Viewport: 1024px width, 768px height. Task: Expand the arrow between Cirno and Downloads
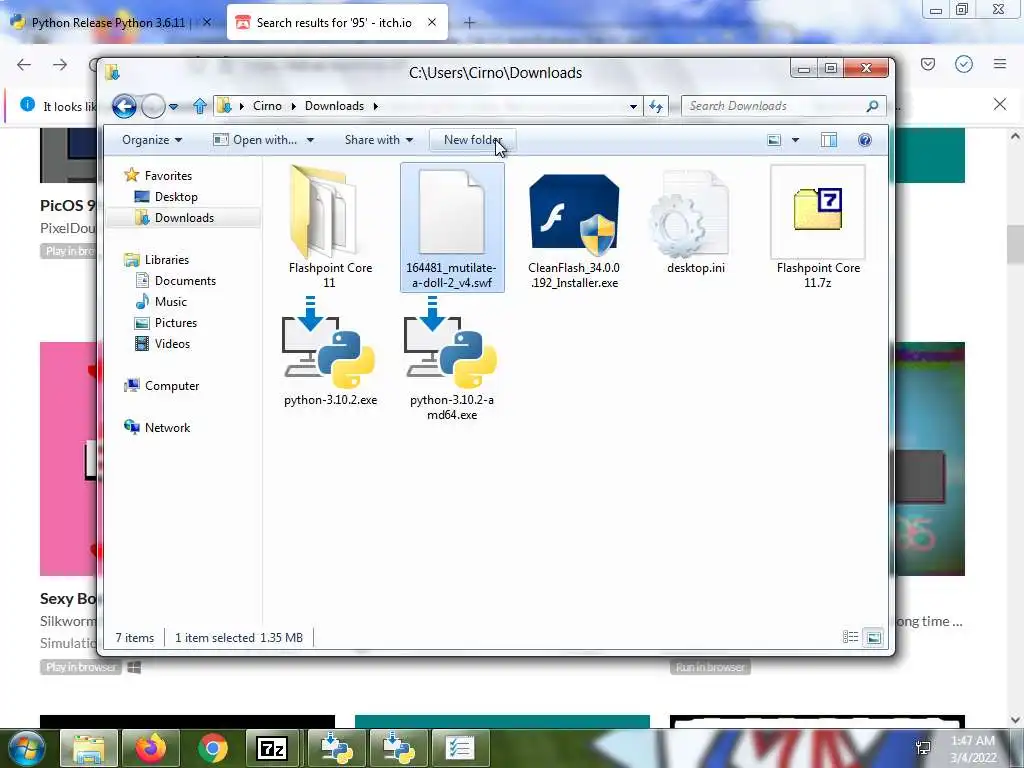tap(293, 106)
